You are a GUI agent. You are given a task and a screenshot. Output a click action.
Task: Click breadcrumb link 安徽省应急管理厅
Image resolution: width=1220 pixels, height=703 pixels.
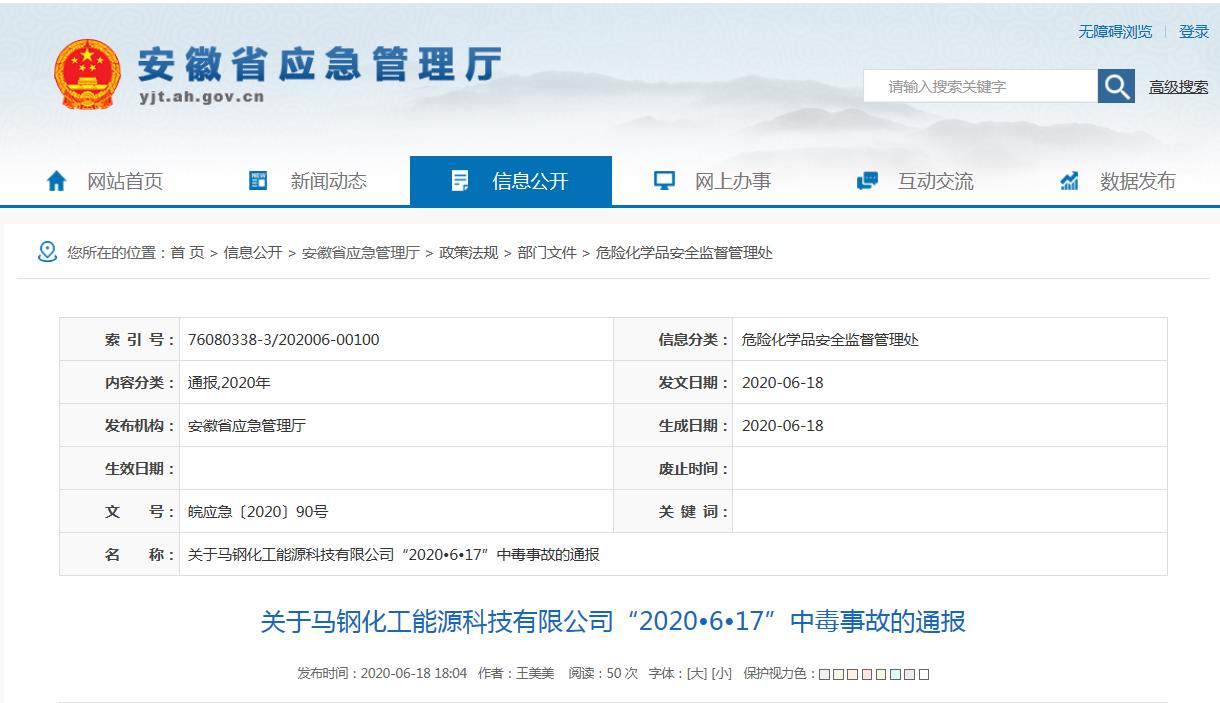[x=361, y=253]
